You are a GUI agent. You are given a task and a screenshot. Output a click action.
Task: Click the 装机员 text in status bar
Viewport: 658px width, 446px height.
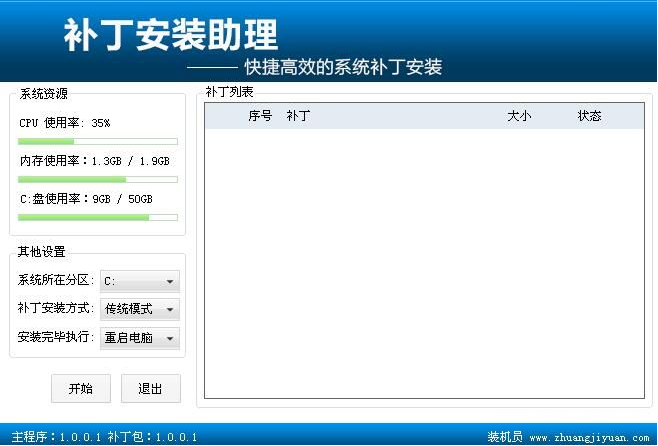tap(505, 437)
